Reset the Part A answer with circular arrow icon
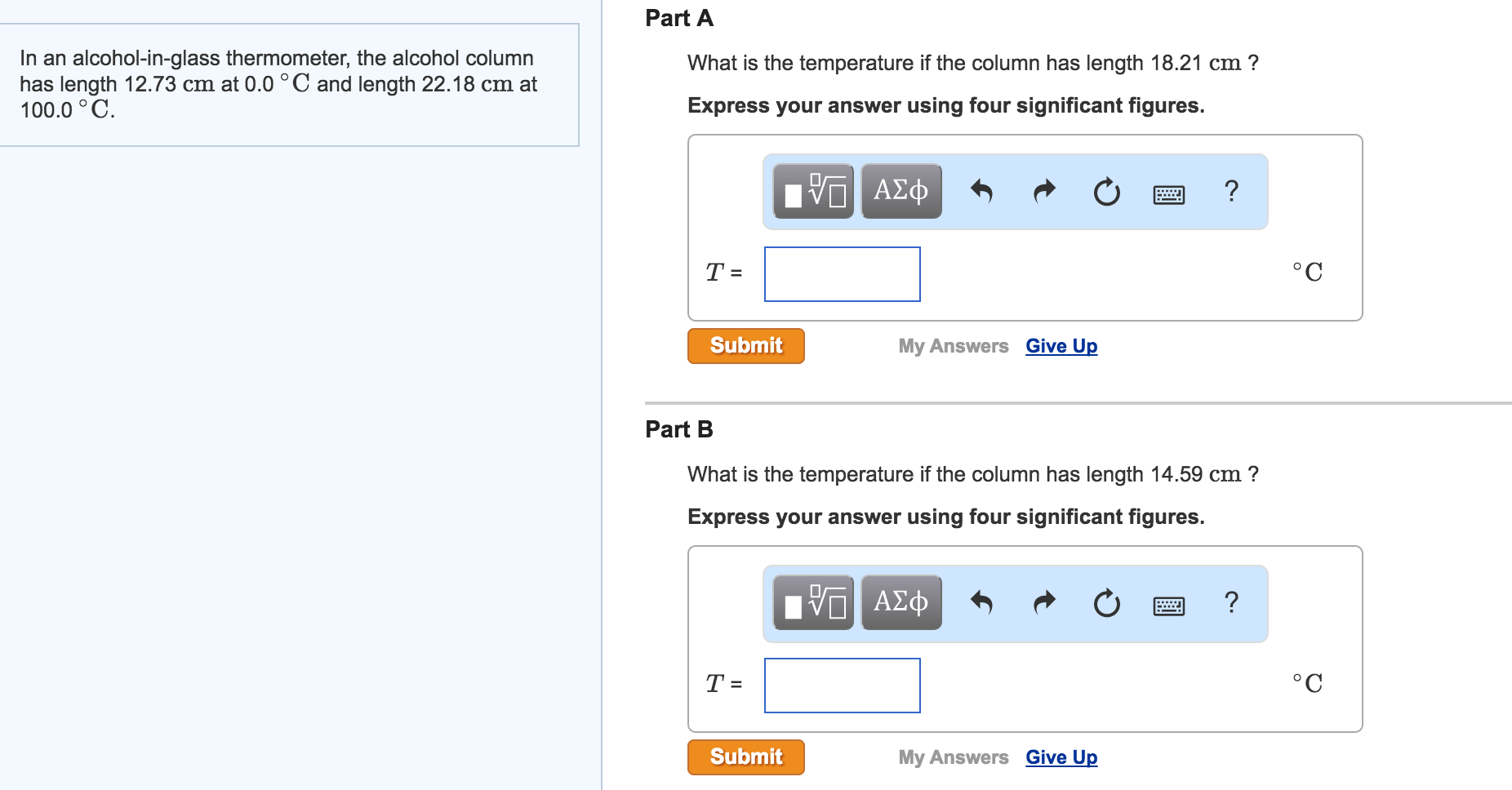 (x=1106, y=191)
